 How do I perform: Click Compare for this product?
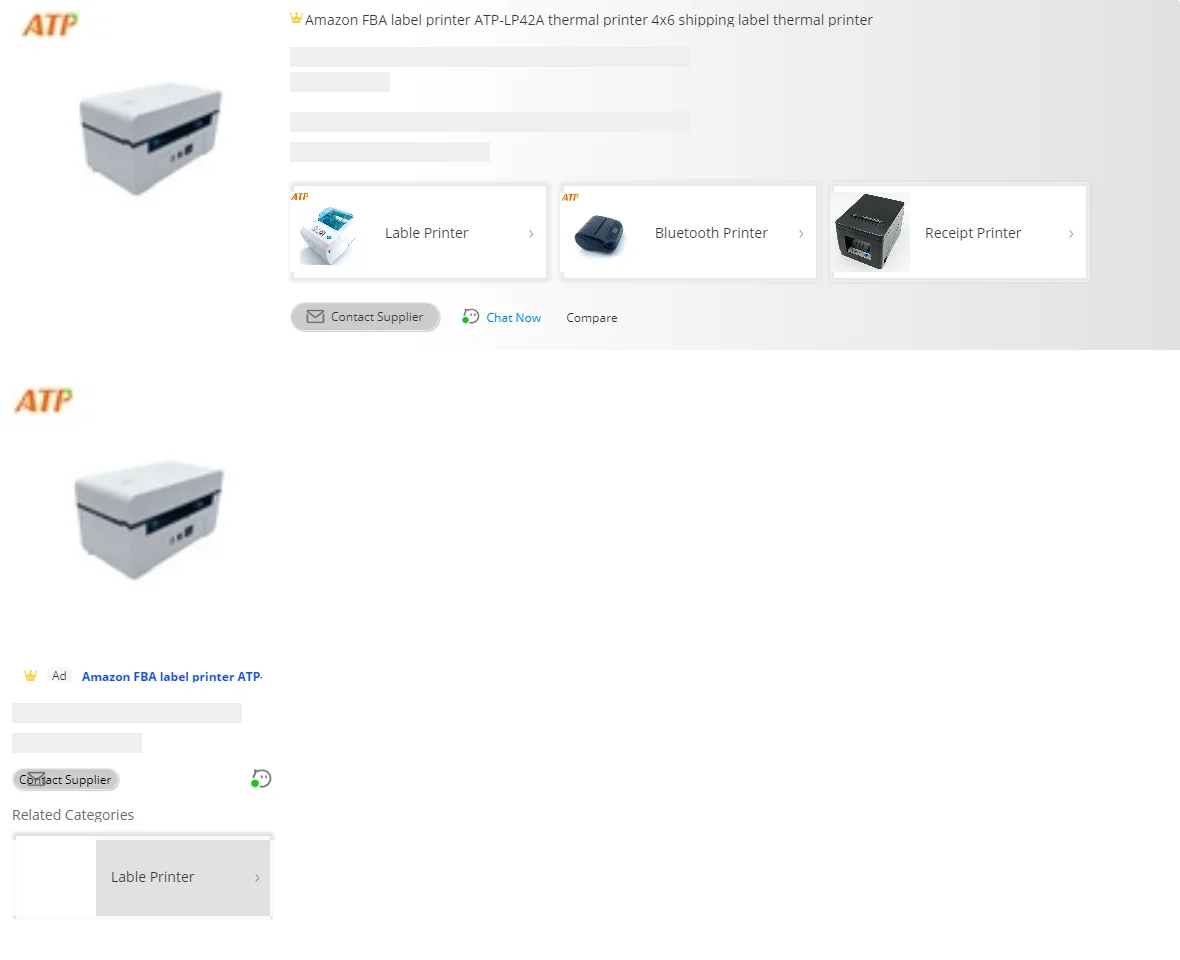[592, 317]
